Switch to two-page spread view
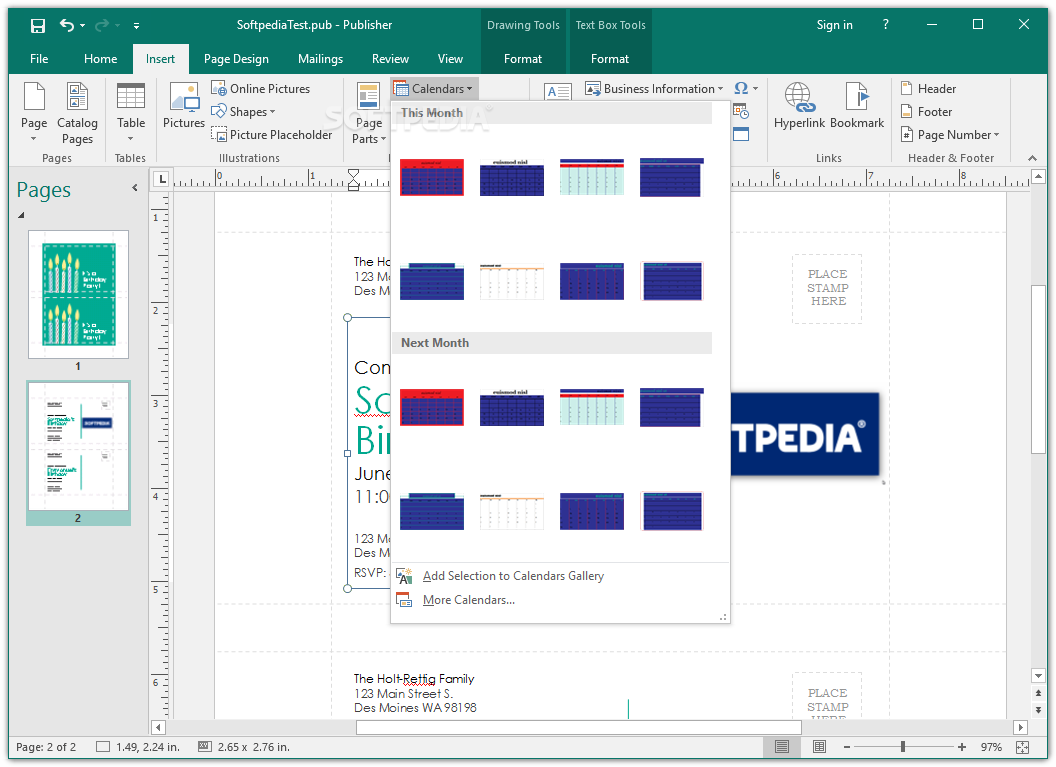This screenshot has height=767, width=1056. coord(819,746)
